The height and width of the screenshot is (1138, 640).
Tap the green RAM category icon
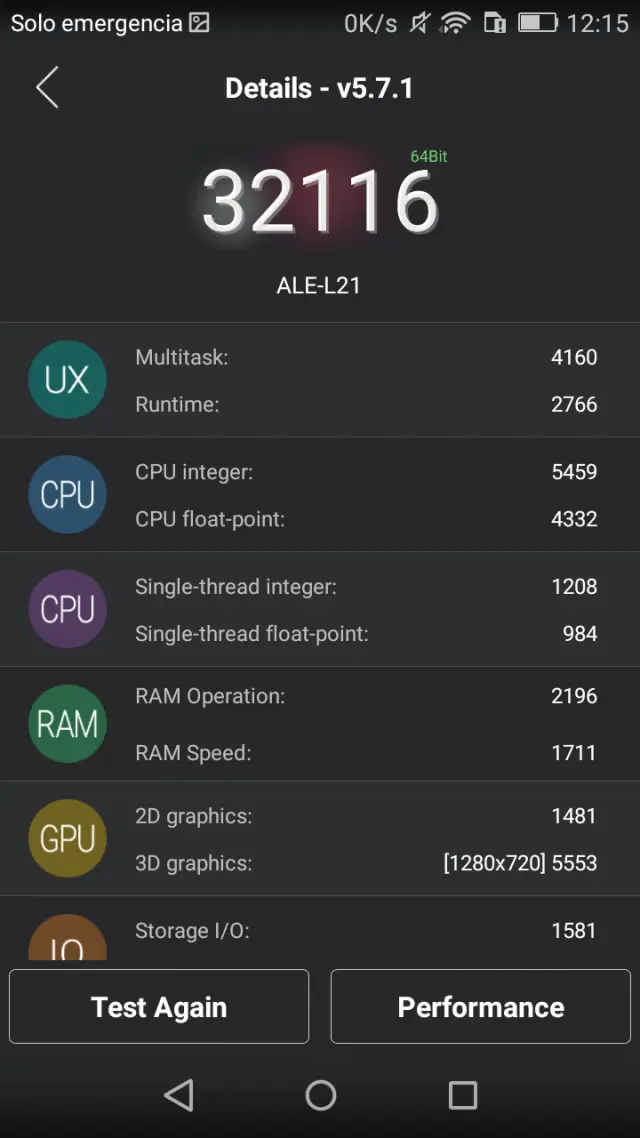point(67,724)
